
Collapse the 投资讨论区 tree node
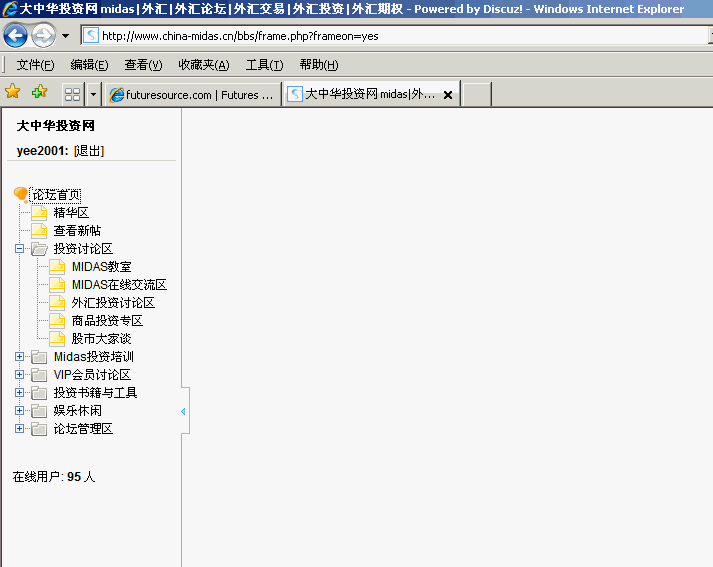20,248
